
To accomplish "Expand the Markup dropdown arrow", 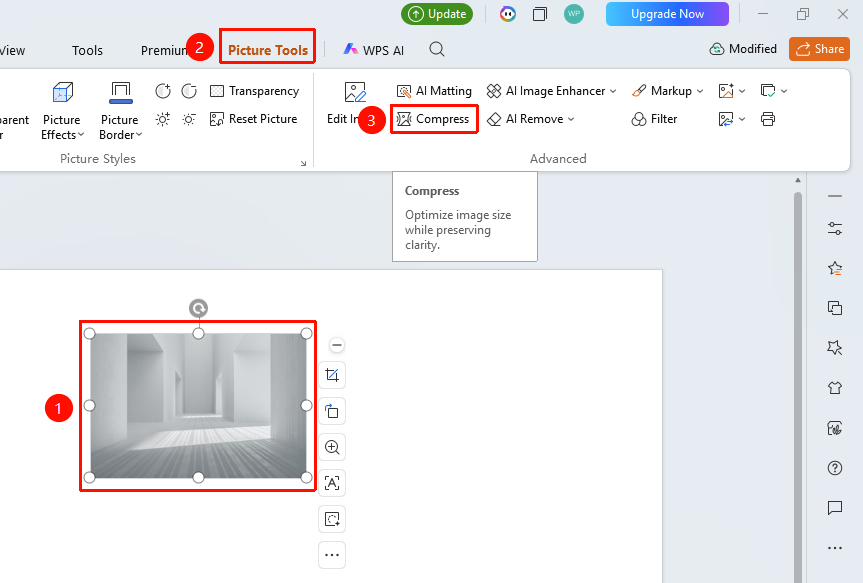I will (x=700, y=91).
